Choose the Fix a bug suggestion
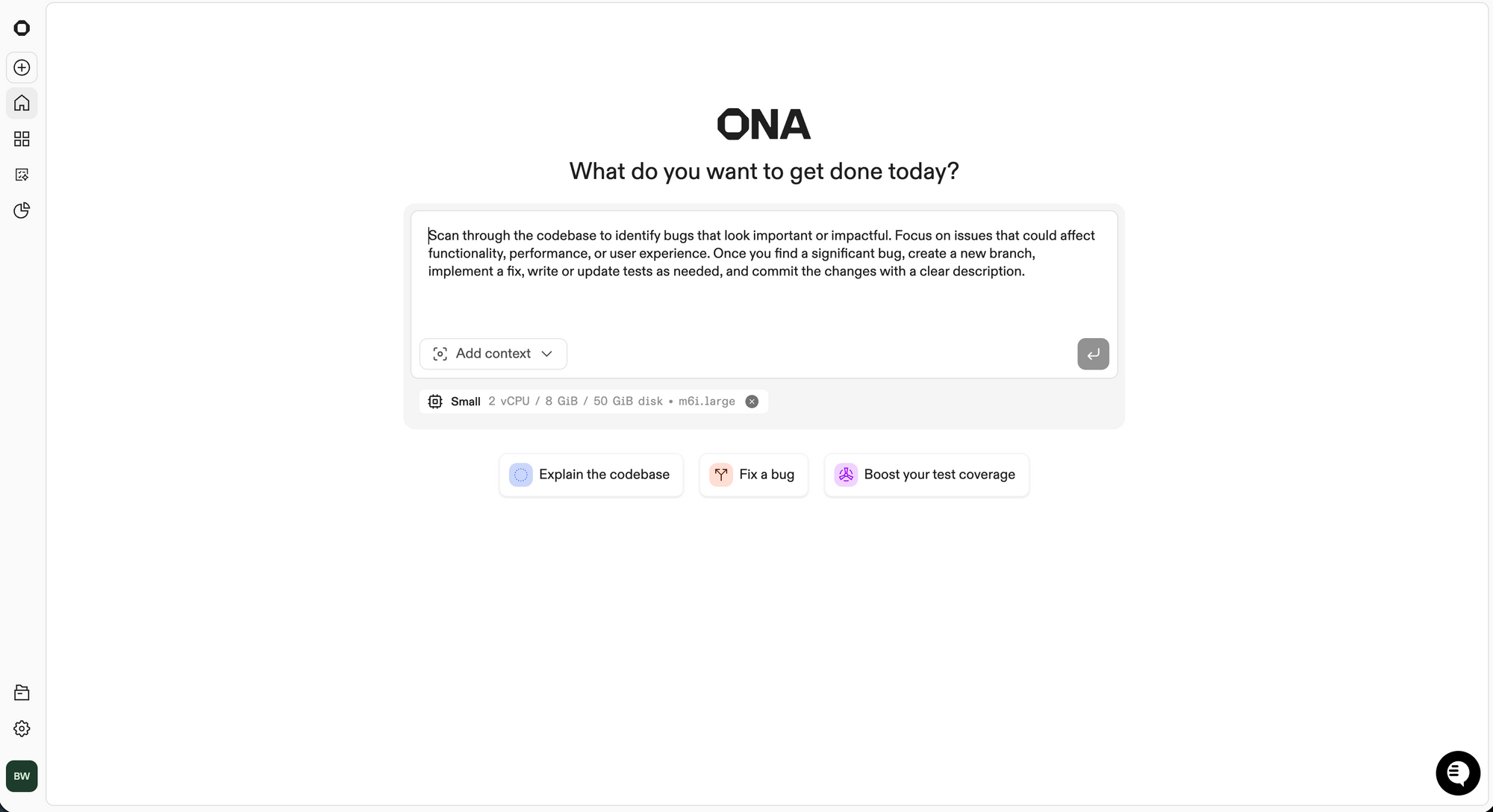The width and height of the screenshot is (1493, 812). [x=753, y=475]
